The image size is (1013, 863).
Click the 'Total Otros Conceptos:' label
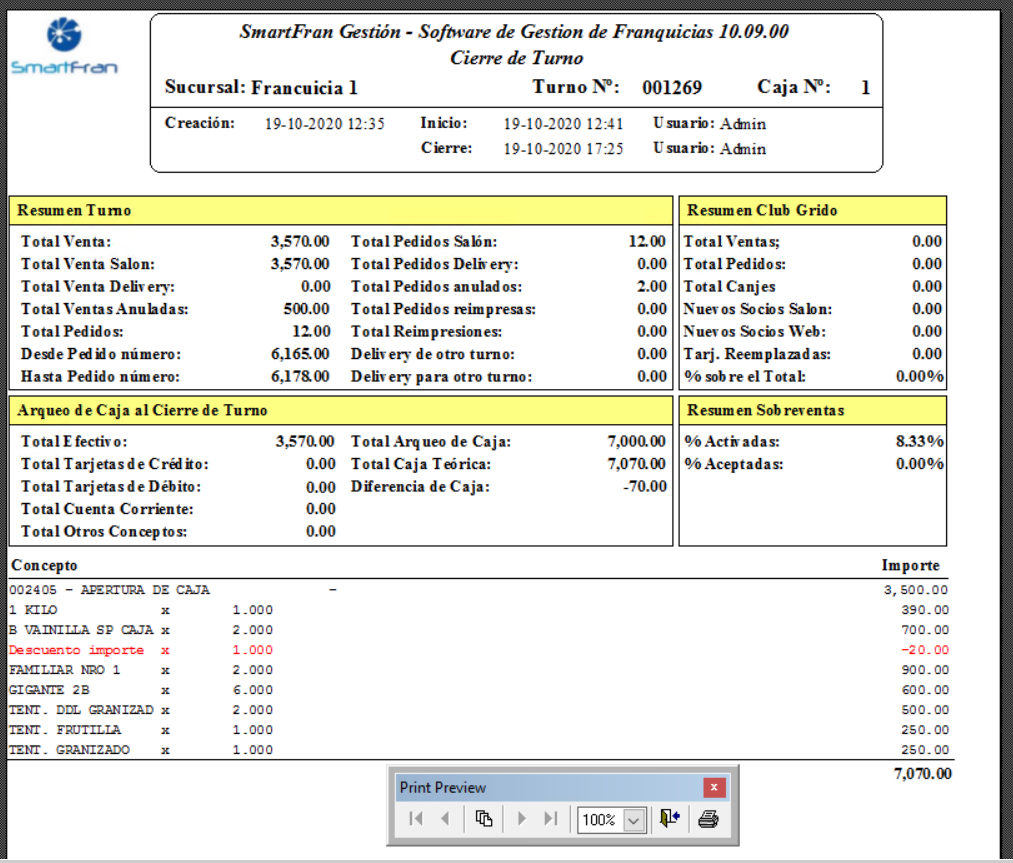tap(103, 532)
